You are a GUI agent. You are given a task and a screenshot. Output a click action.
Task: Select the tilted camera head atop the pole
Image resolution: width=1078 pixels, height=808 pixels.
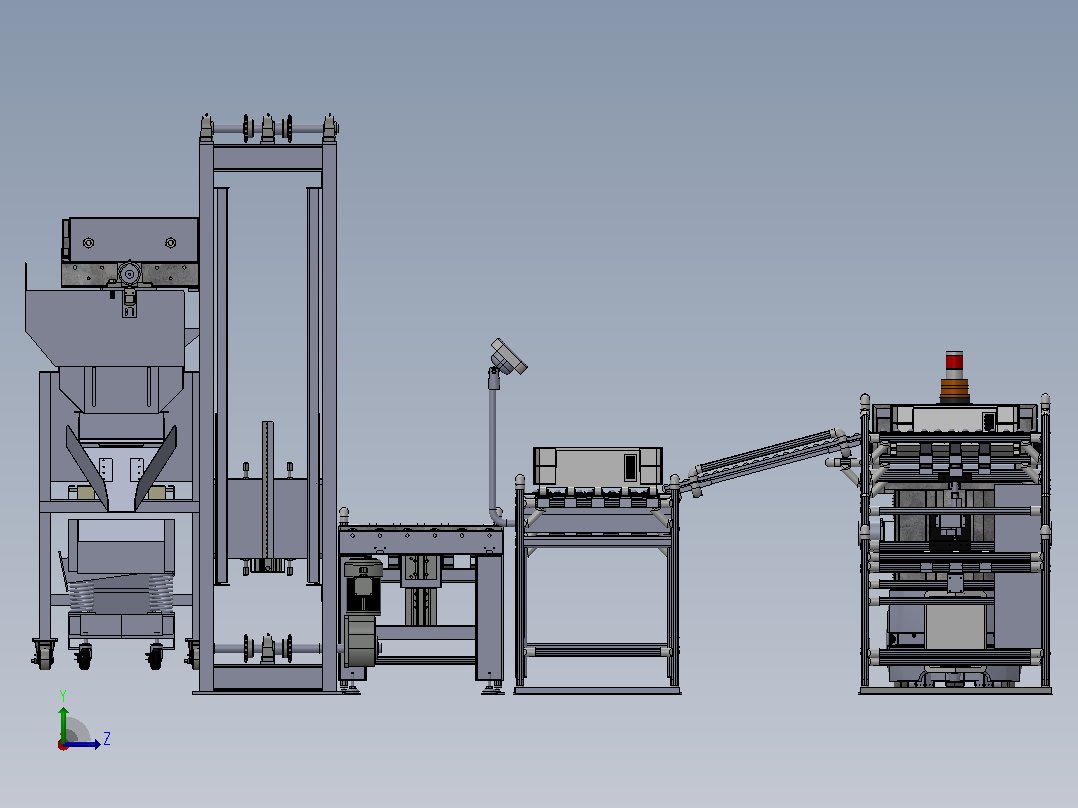[509, 357]
